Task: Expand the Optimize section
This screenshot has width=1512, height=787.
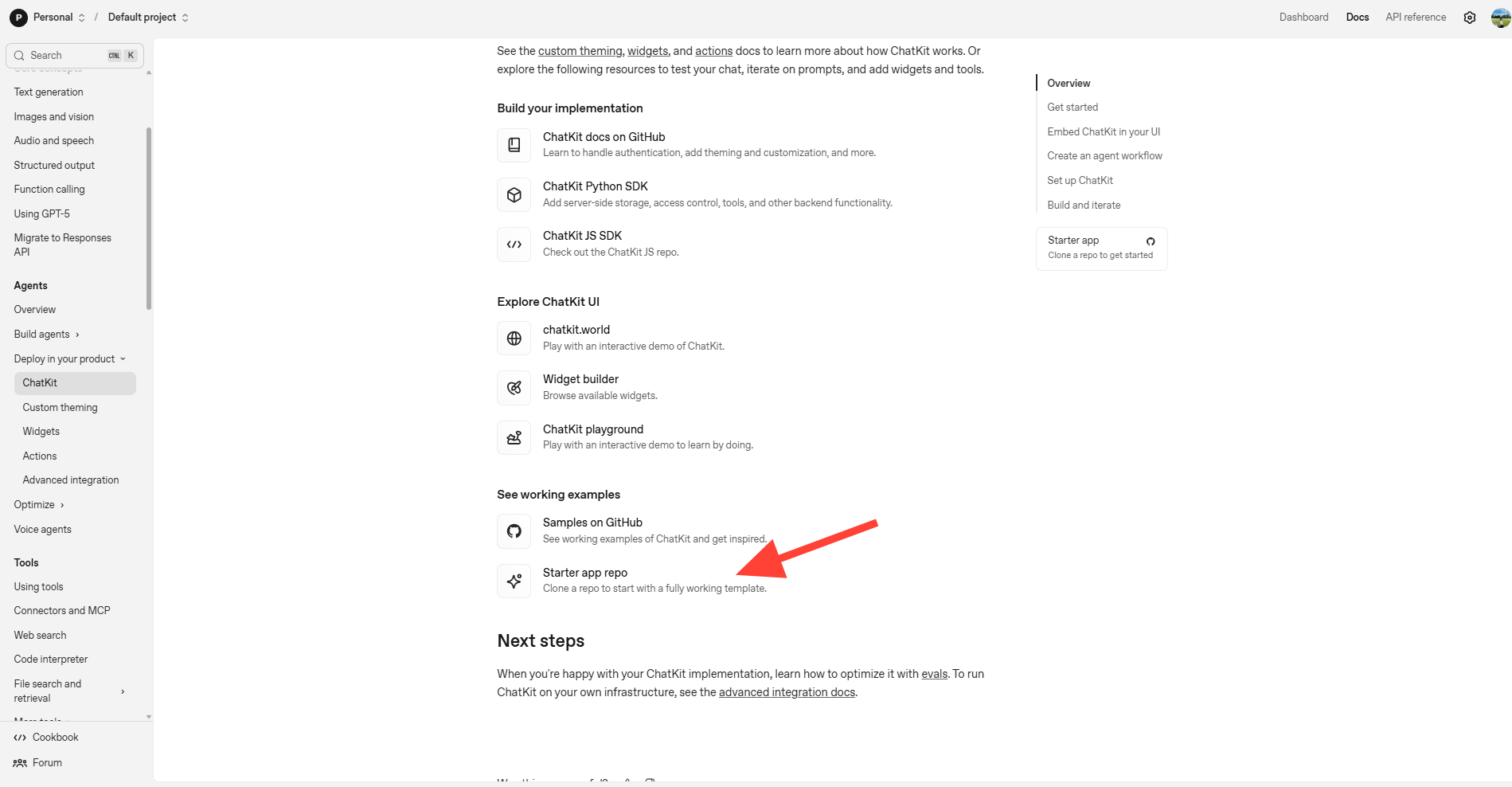Action: click(x=39, y=505)
